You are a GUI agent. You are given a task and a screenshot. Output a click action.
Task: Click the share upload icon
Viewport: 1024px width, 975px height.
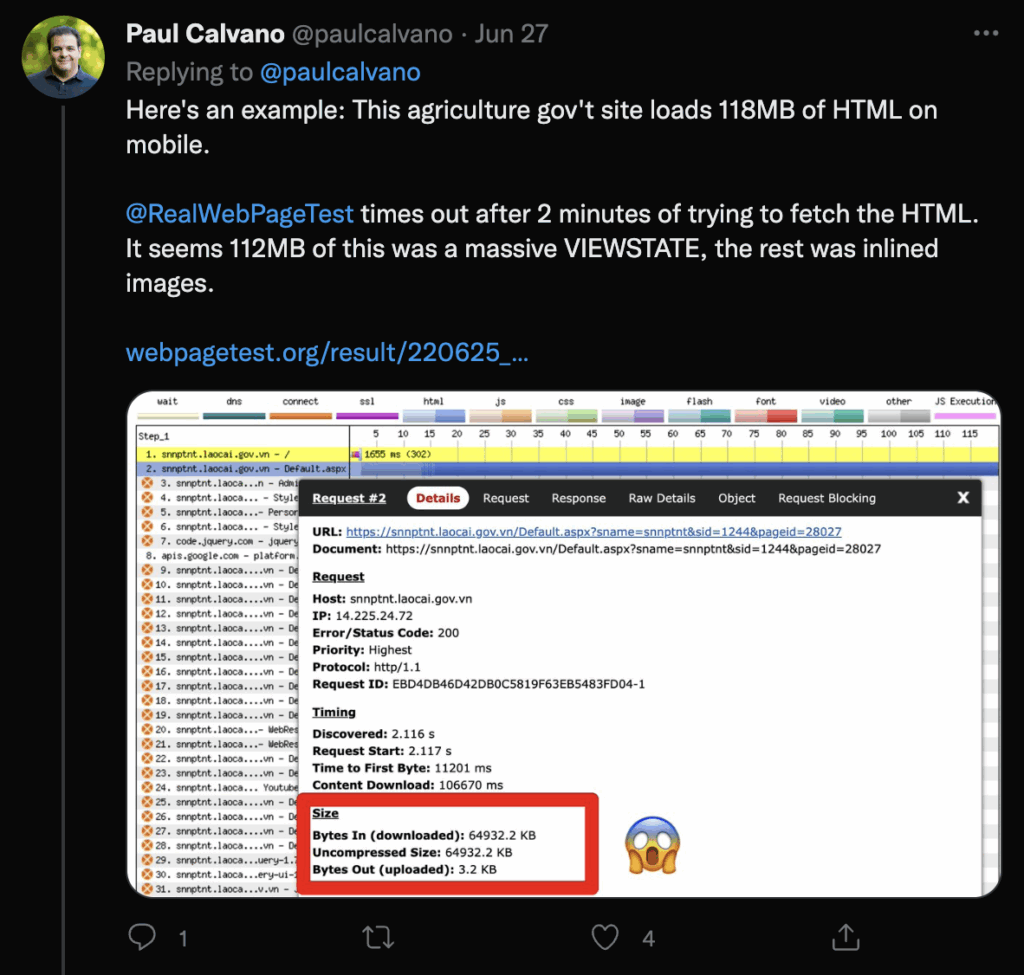pyautogui.click(x=846, y=937)
